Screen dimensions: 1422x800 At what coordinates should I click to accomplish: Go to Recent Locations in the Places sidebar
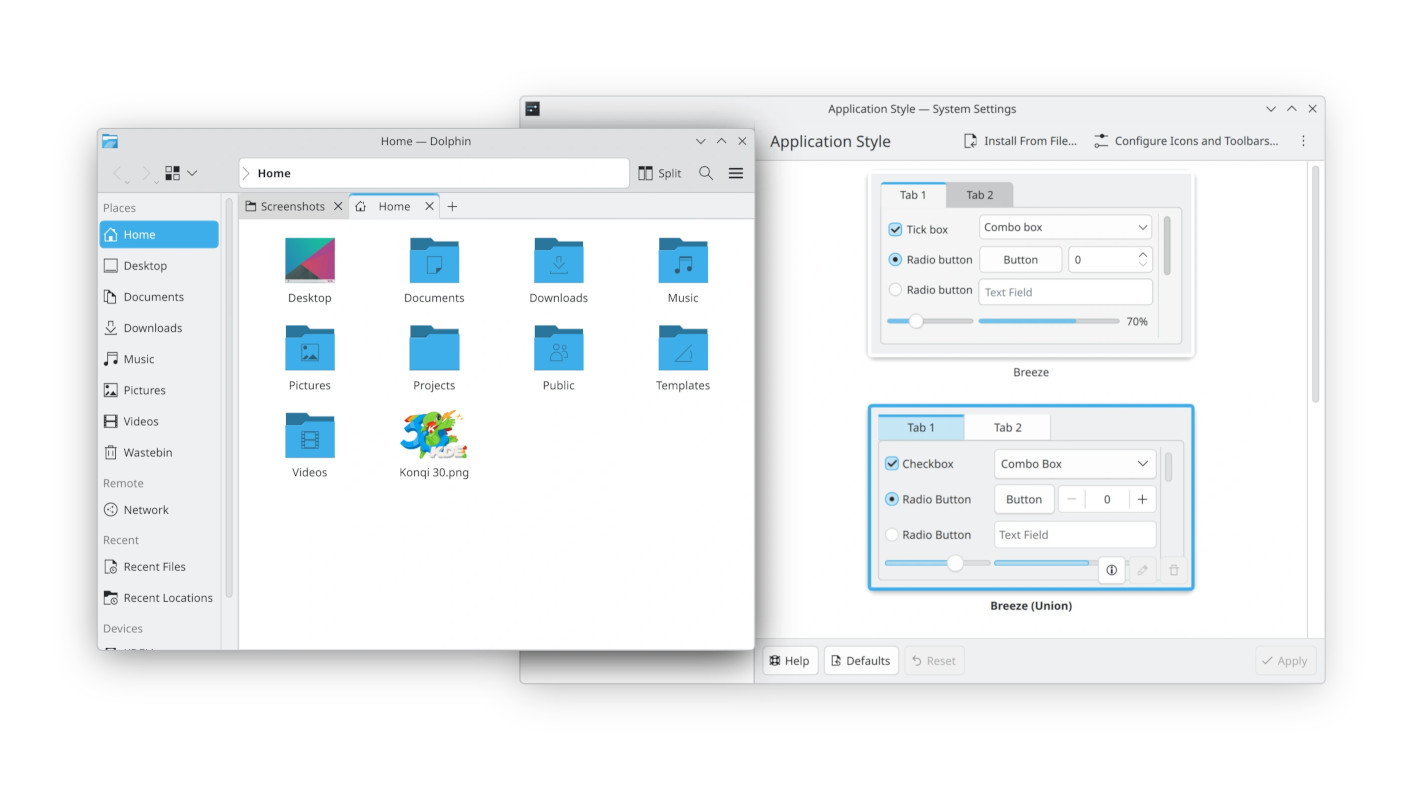(159, 597)
